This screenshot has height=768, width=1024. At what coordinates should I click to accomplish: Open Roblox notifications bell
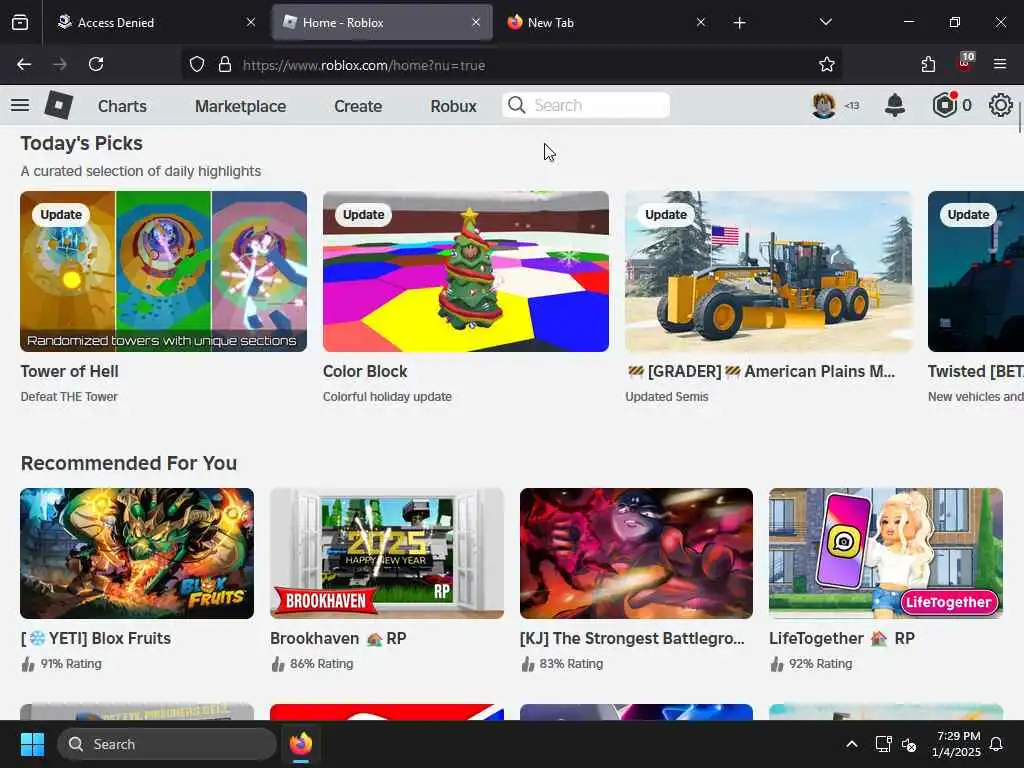(895, 105)
